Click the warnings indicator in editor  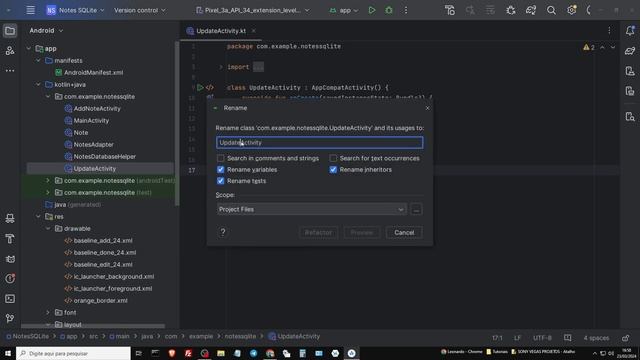[x=589, y=47]
